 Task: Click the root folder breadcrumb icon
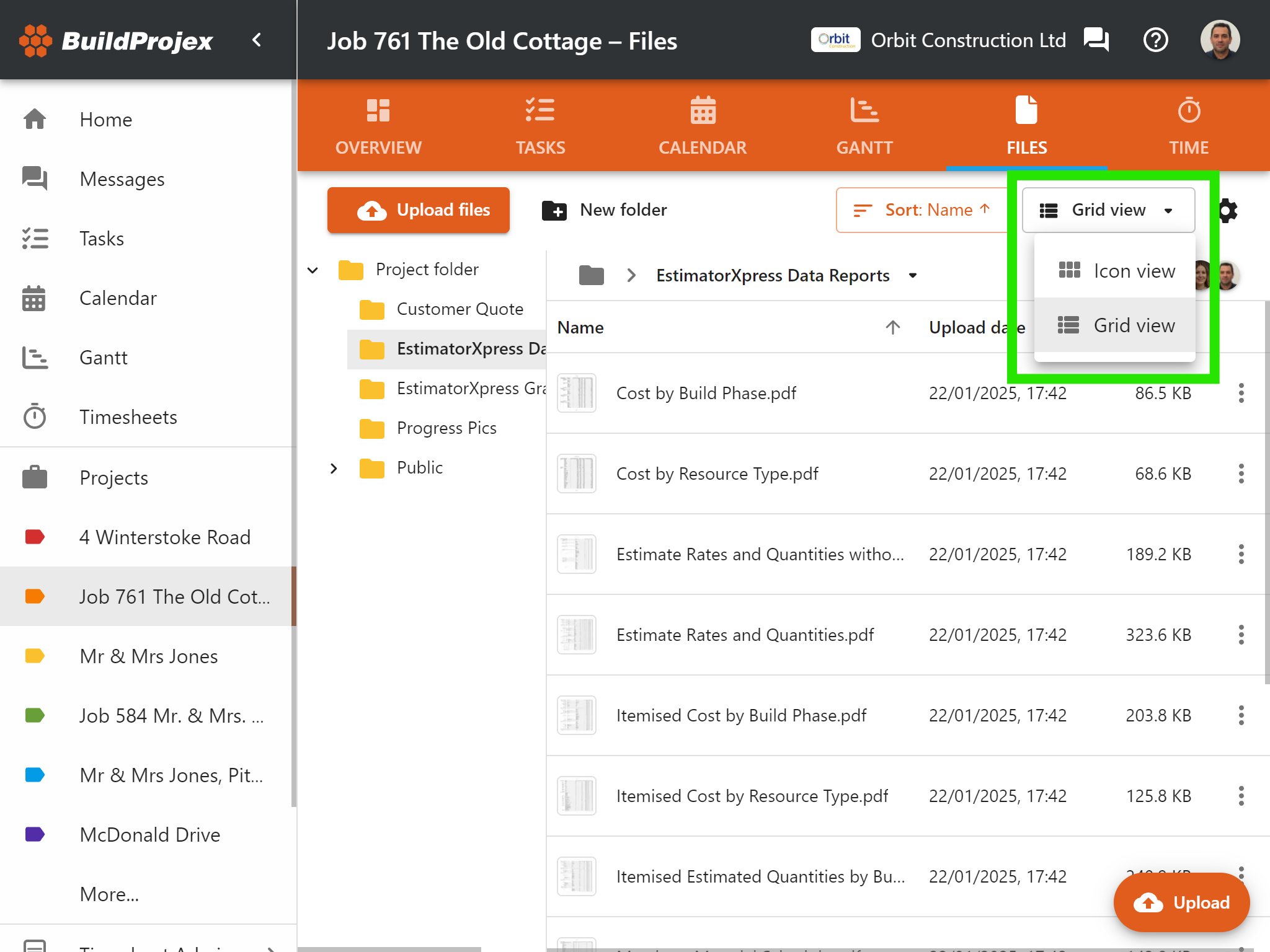(x=591, y=275)
